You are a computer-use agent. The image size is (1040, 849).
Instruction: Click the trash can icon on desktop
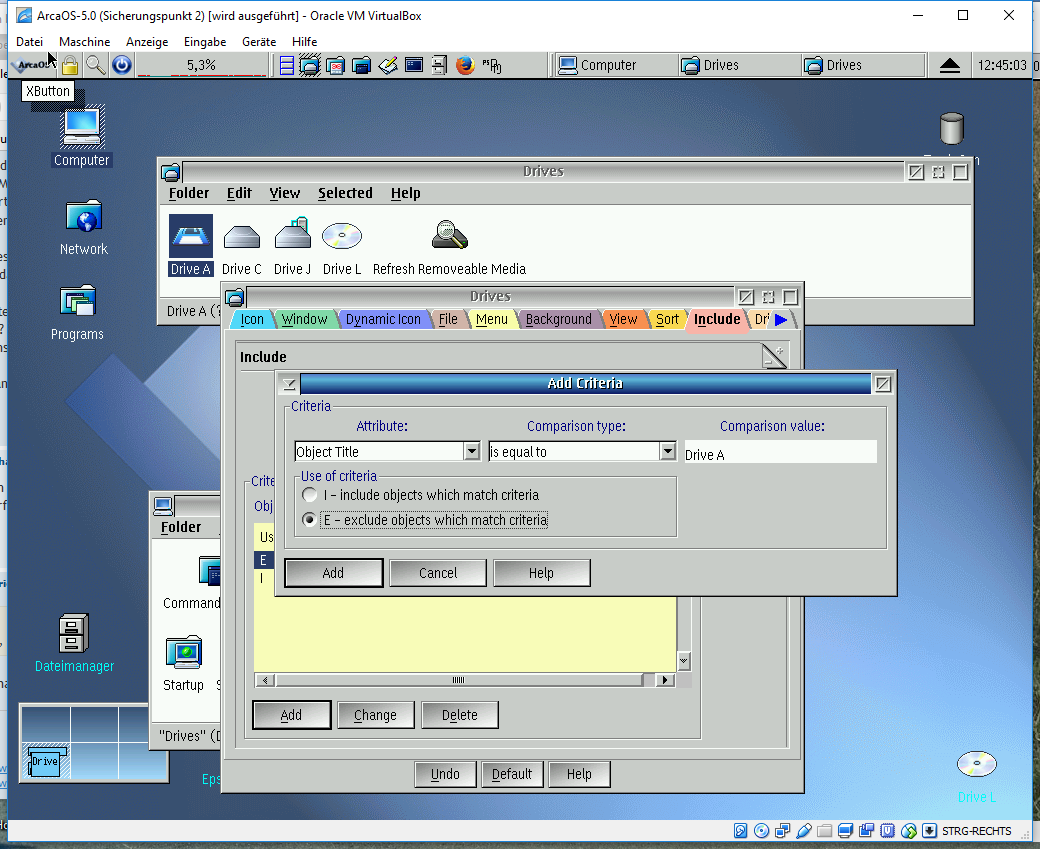coord(952,128)
